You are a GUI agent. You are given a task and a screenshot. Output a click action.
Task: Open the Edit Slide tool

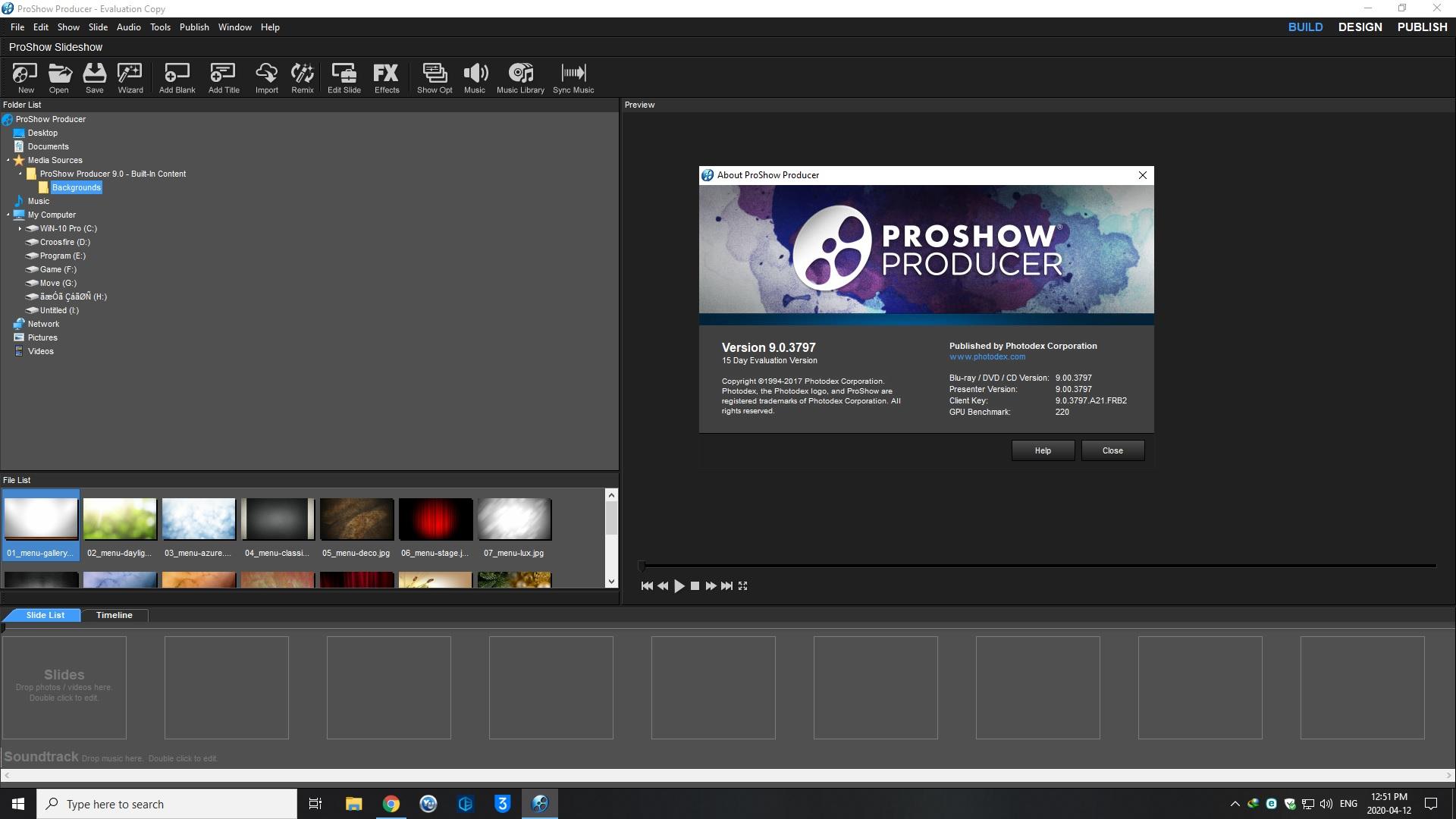344,78
